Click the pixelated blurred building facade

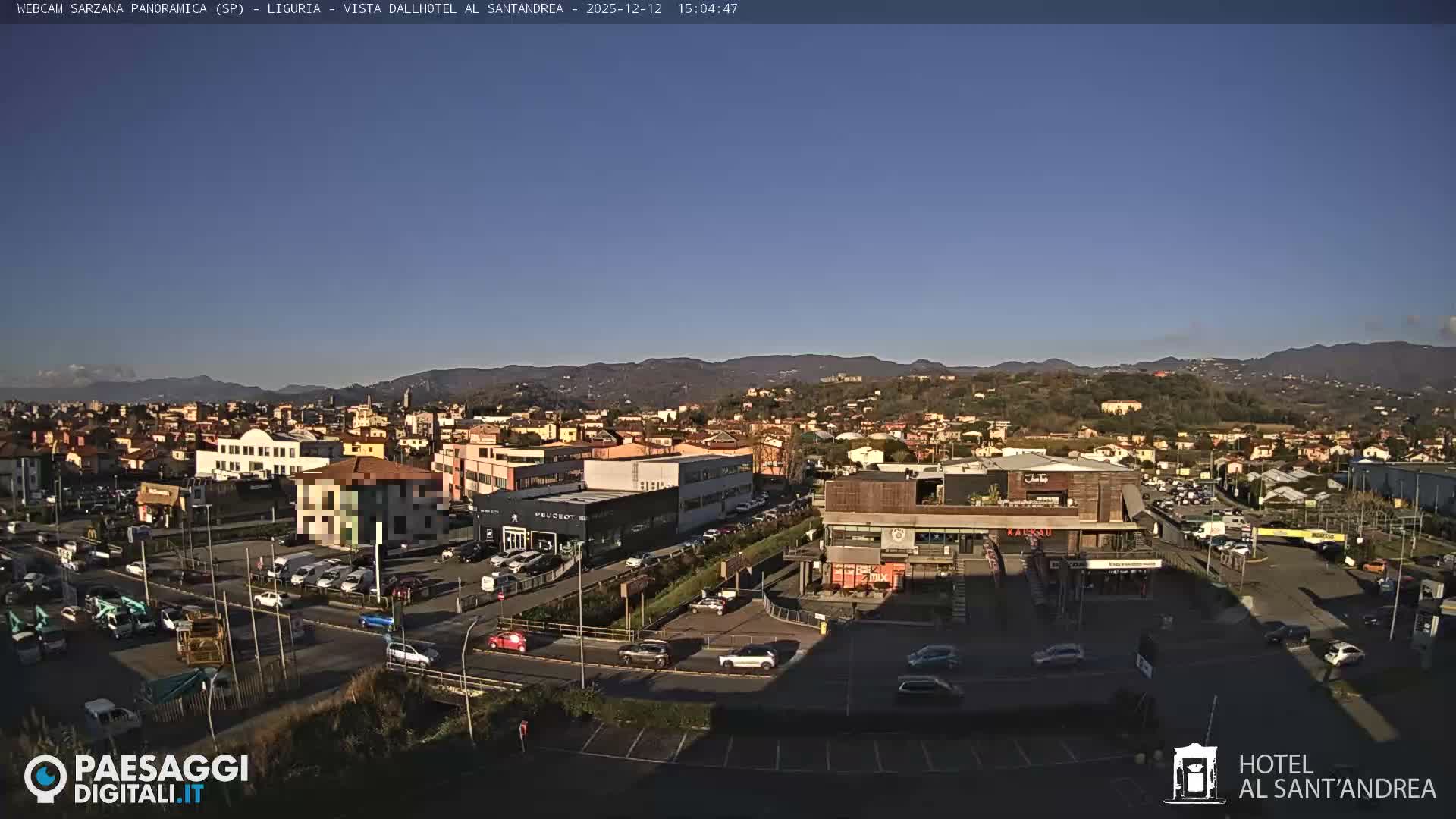(x=356, y=512)
